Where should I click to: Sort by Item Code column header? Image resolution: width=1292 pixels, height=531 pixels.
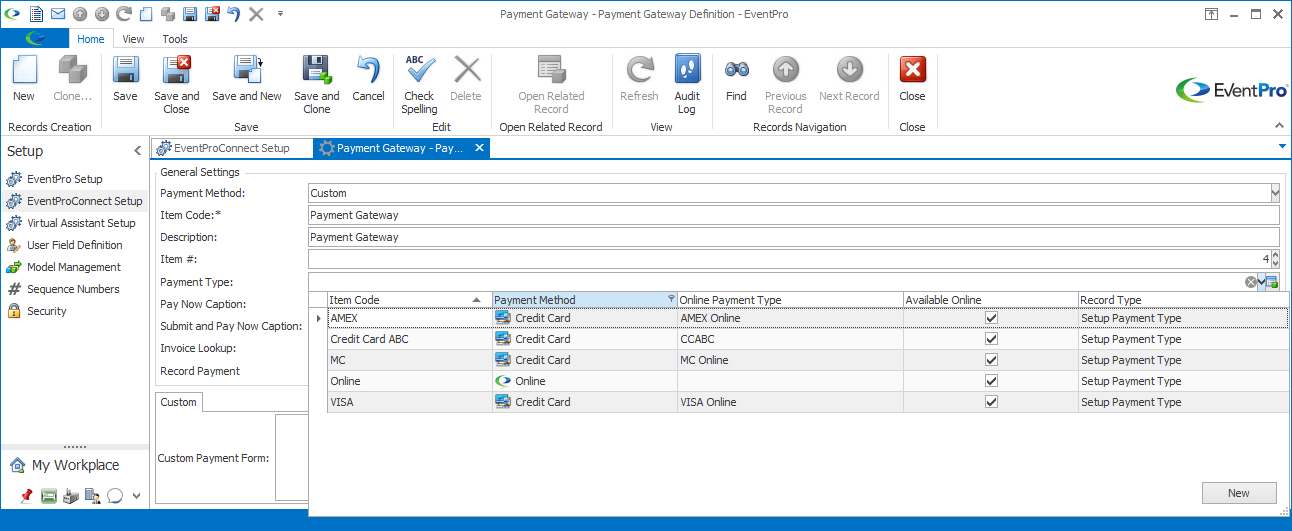409,300
